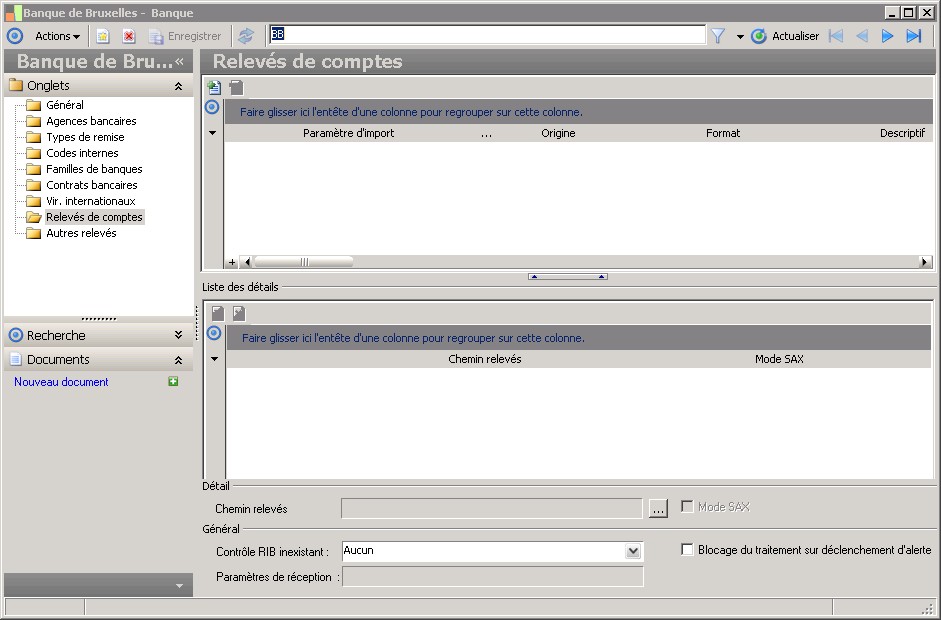
Task: Click the blue circle icon beside upper grid
Action: tap(212, 107)
